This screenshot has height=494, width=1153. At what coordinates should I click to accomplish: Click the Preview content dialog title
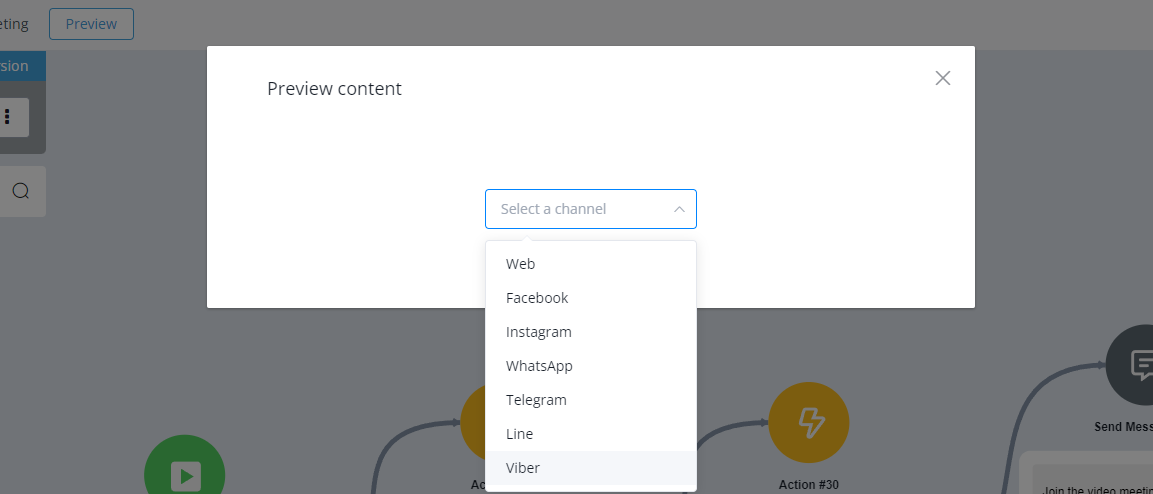coord(335,89)
